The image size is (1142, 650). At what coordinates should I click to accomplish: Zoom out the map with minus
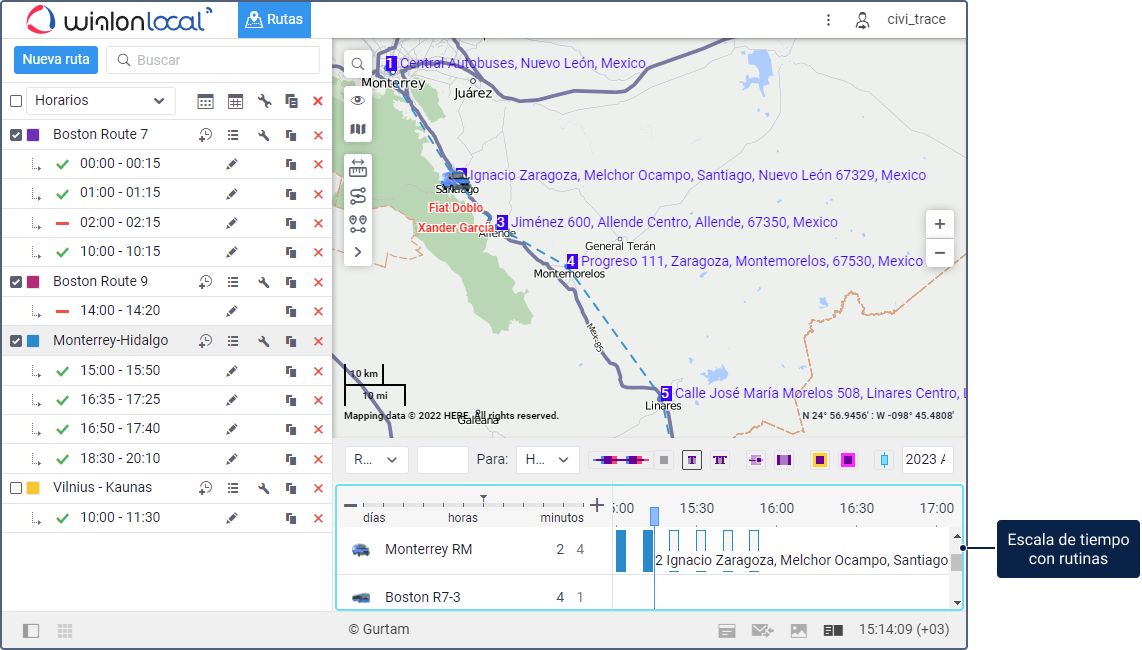click(x=940, y=253)
